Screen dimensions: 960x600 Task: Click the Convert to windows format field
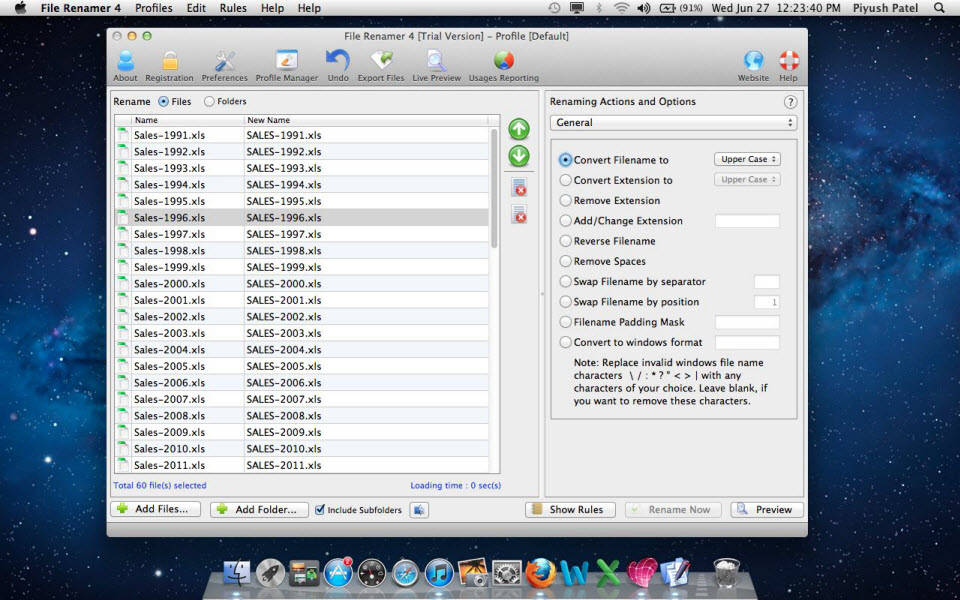[748, 342]
